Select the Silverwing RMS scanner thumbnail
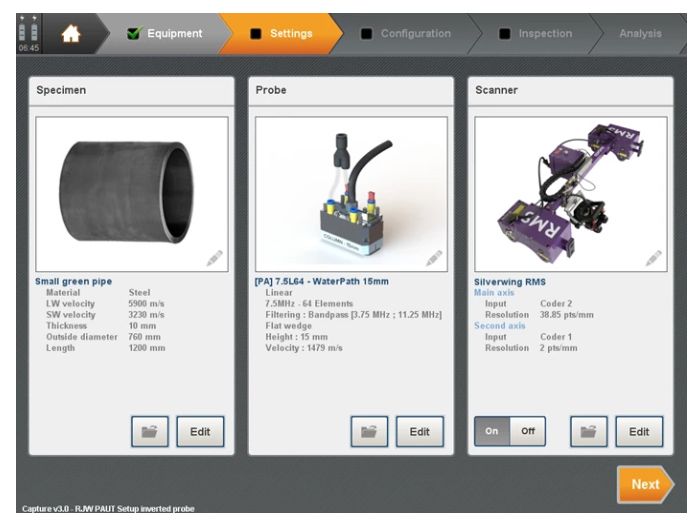700x525 pixels. pos(569,193)
